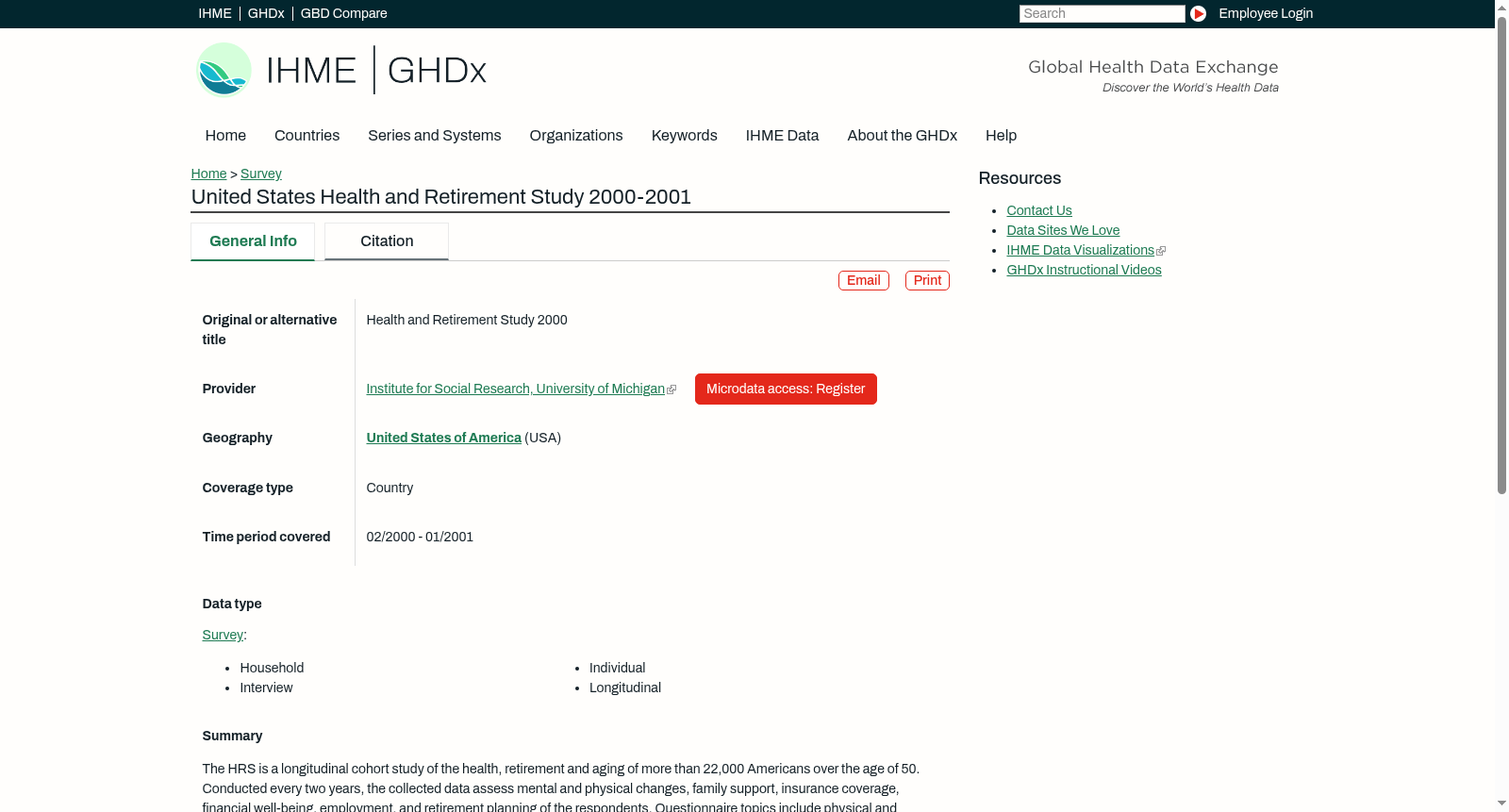
Task: Open GBD Compare in top bar
Action: pyautogui.click(x=344, y=13)
